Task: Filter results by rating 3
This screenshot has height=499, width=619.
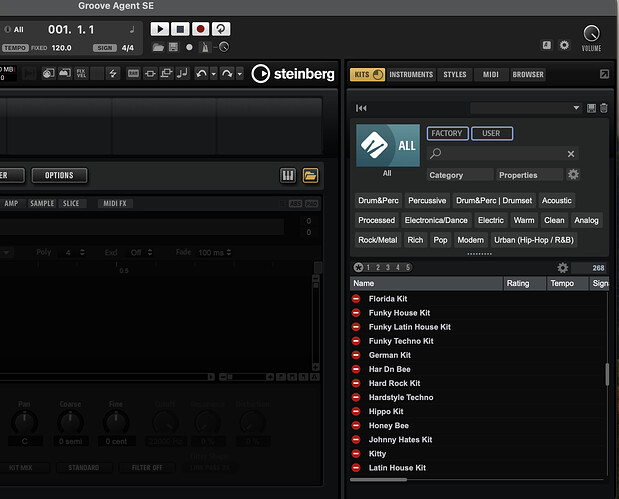Action: tap(388, 268)
